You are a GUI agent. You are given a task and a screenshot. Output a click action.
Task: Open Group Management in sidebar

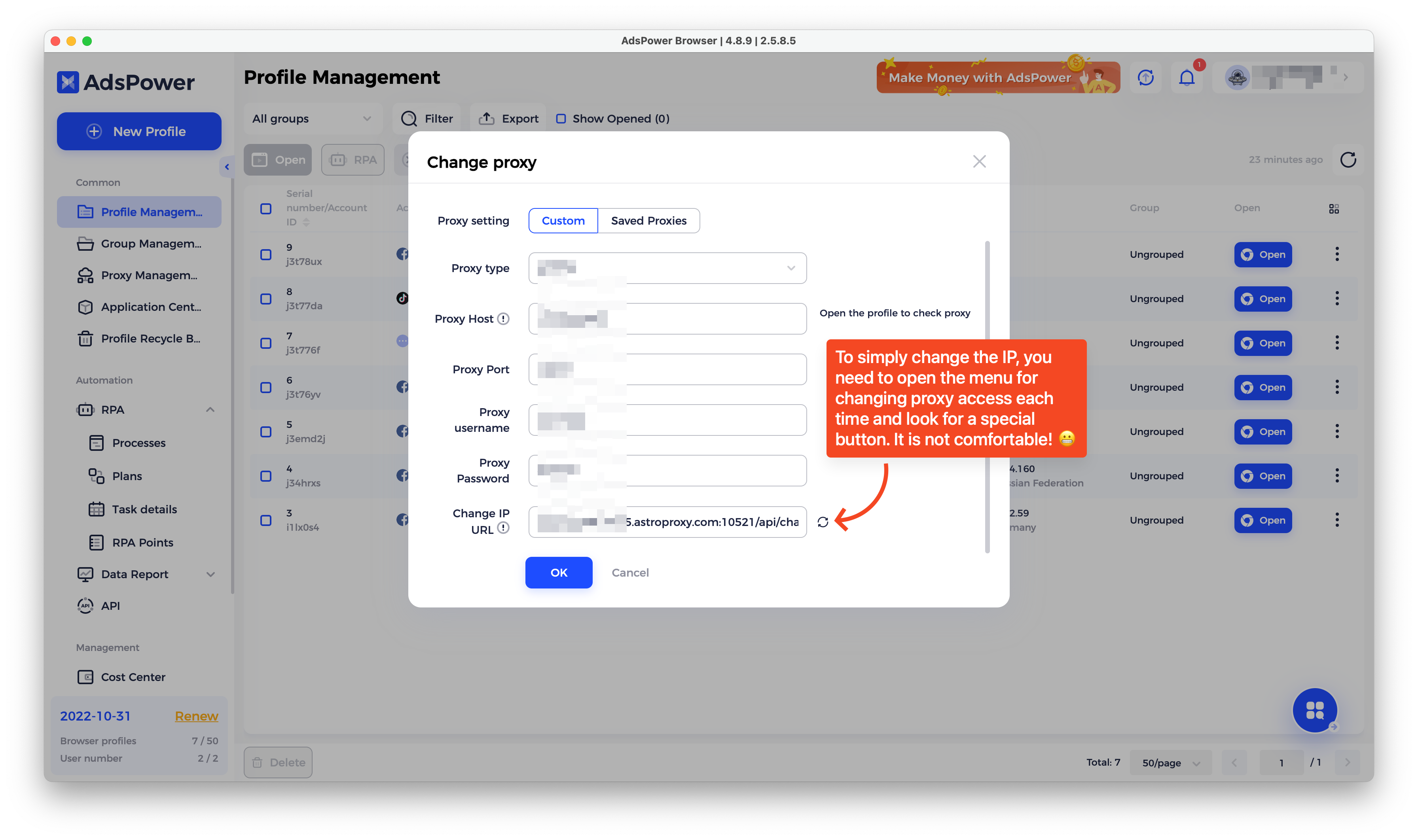coord(139,243)
